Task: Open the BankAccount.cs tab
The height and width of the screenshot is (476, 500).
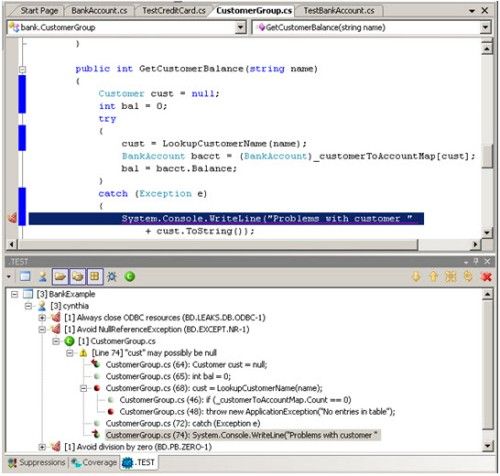Action: 99,11
